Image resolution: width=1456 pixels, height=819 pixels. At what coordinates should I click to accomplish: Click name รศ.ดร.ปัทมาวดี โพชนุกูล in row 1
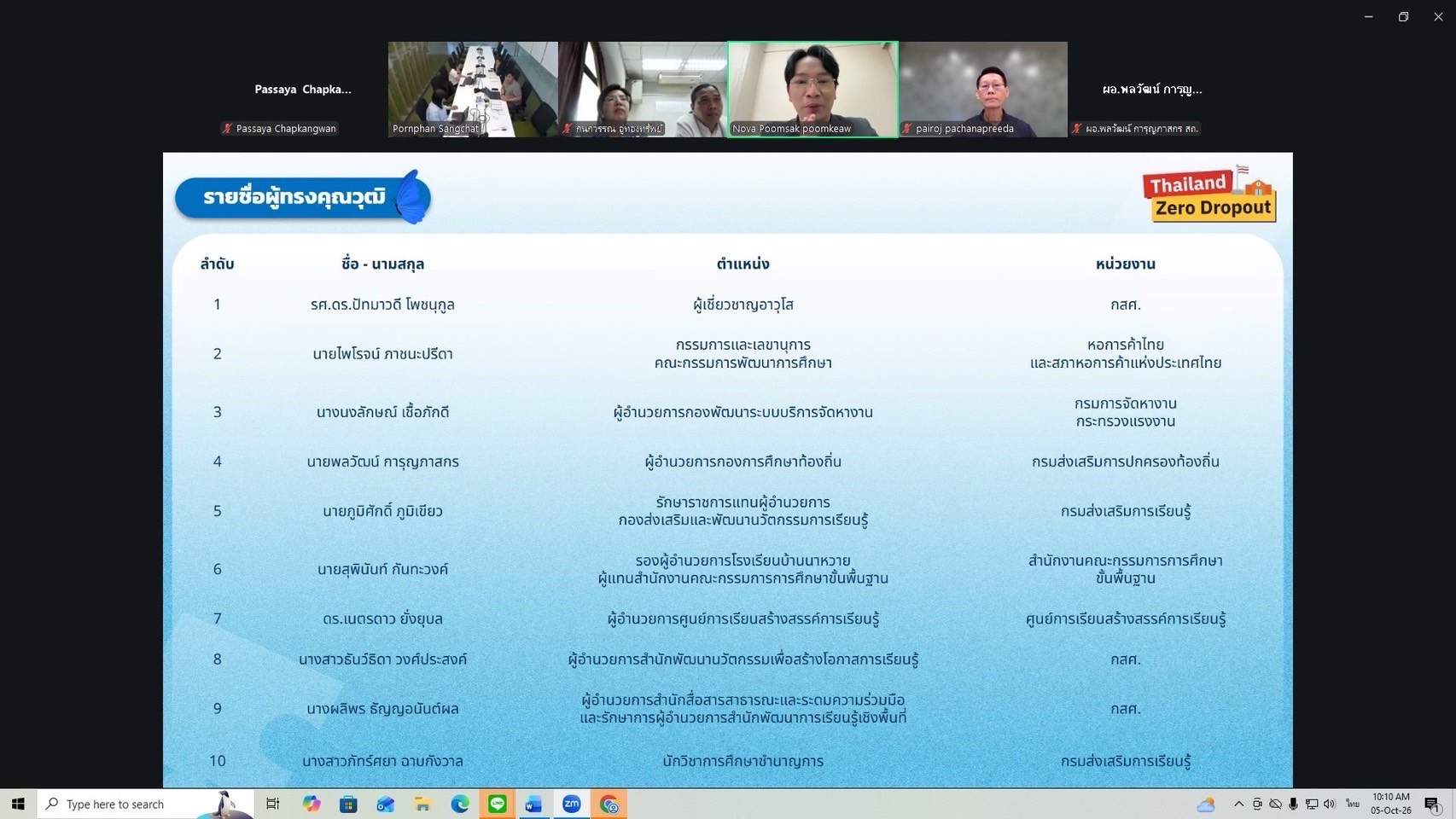382,305
